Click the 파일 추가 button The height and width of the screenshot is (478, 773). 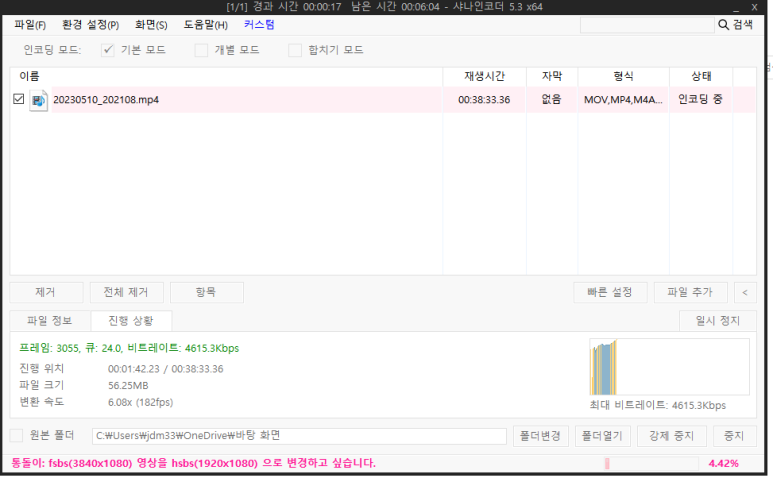point(691,292)
